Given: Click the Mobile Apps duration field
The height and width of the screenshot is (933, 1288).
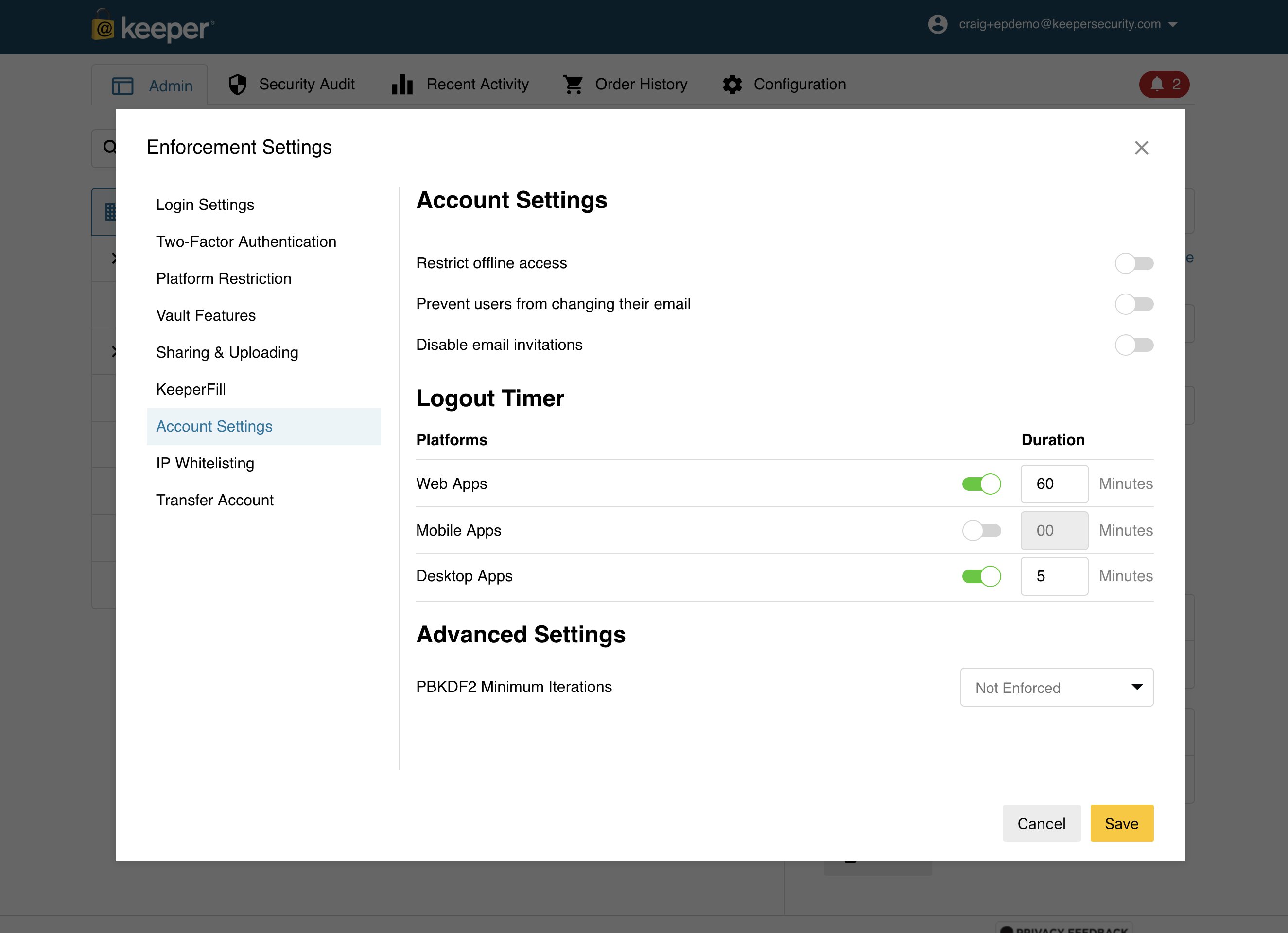Looking at the screenshot, I should [x=1054, y=530].
